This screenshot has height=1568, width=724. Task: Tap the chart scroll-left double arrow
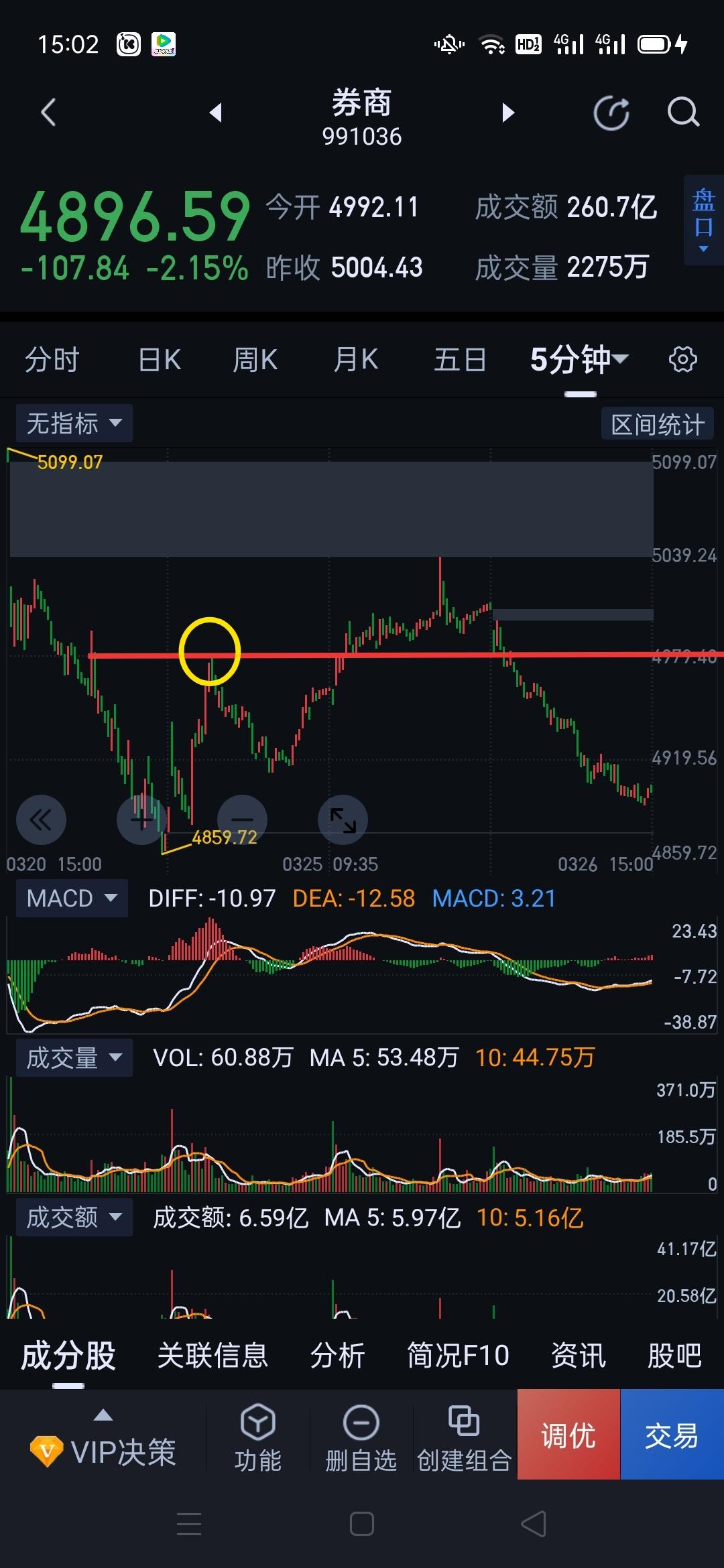tap(41, 820)
